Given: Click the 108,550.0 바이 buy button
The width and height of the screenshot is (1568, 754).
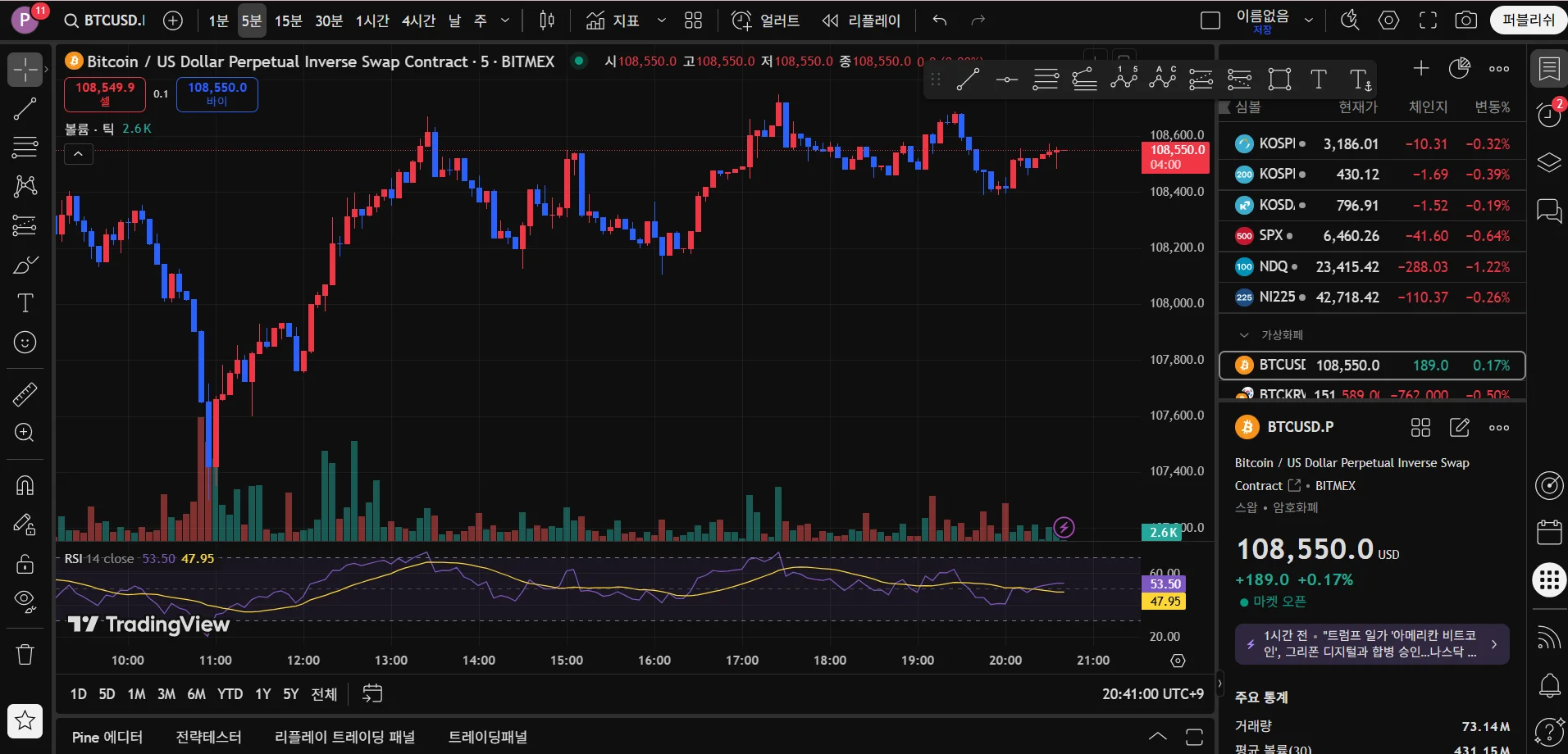Looking at the screenshot, I should (x=217, y=94).
